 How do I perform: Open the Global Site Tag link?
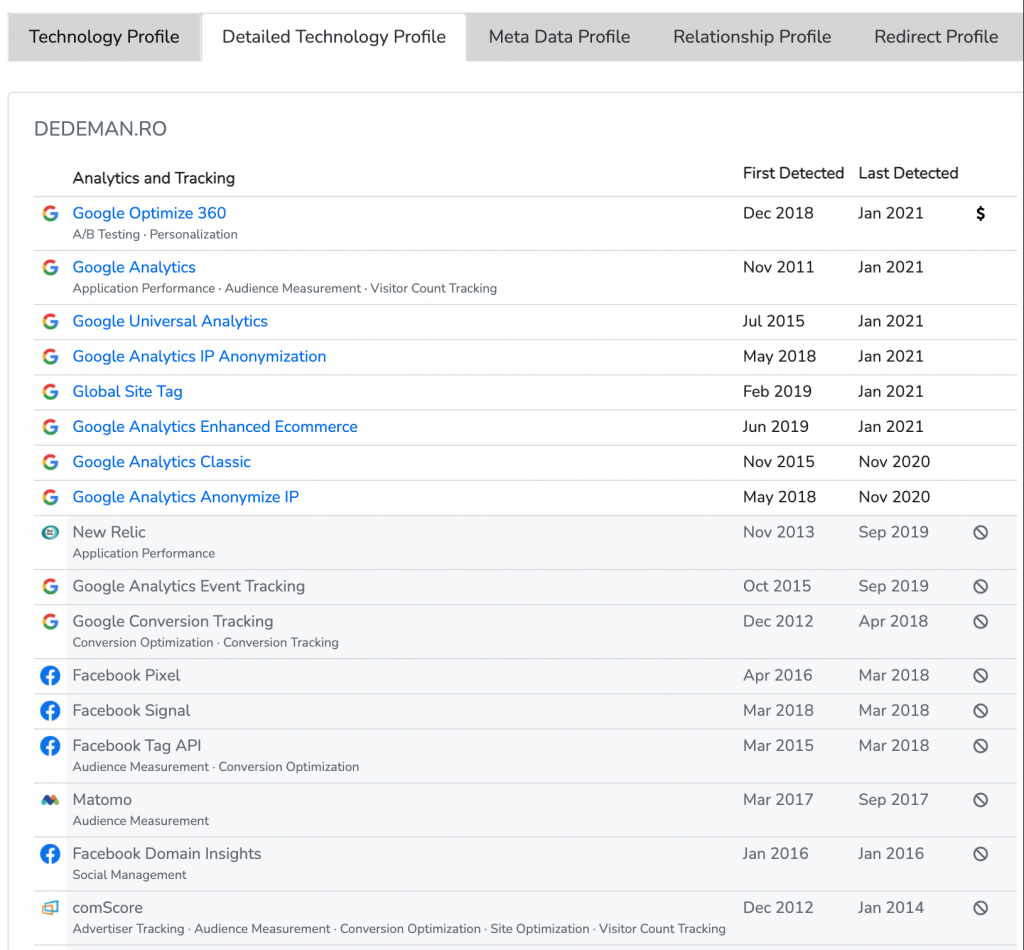(x=127, y=392)
